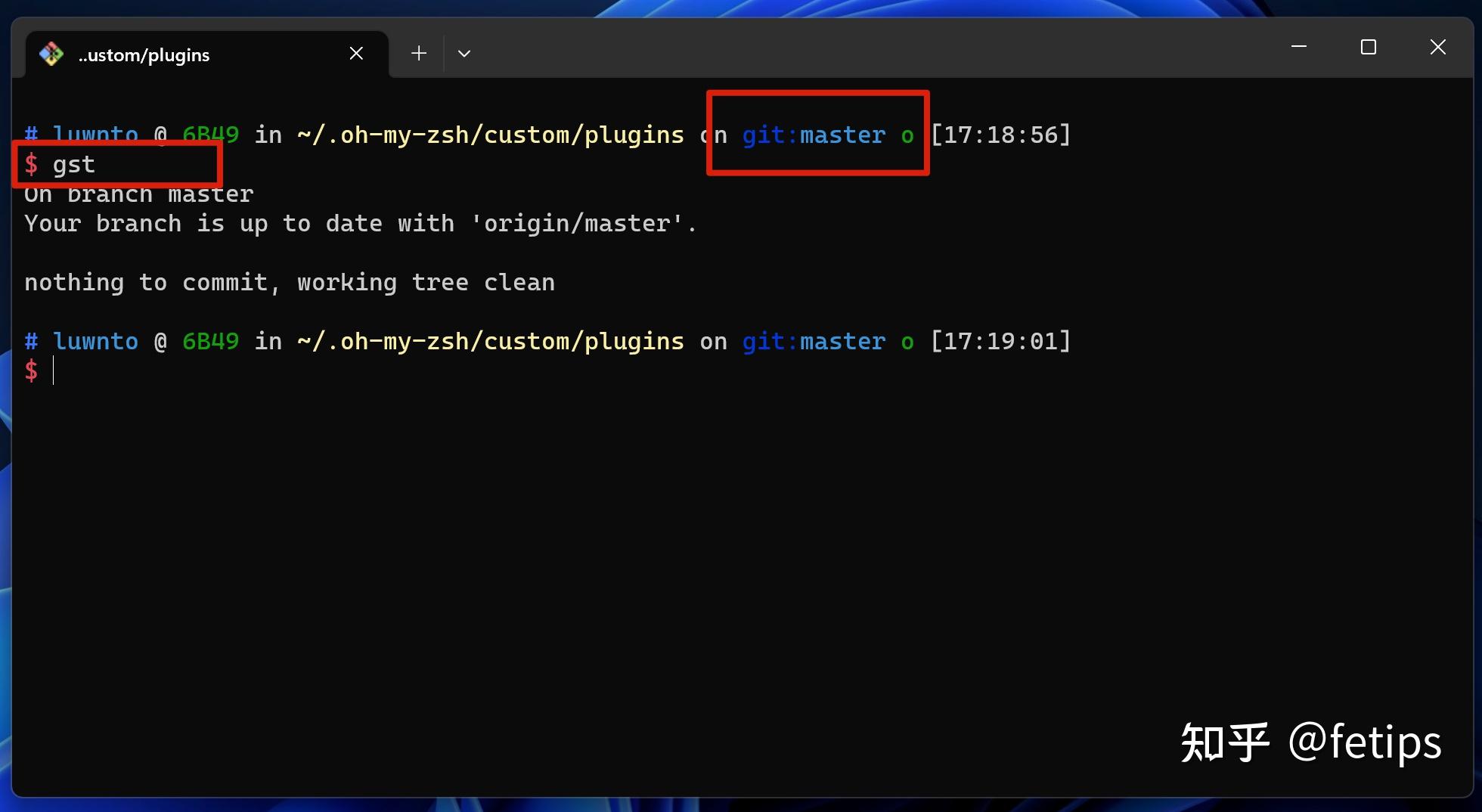
Task: Click the highlighted git:master label on first prompt
Action: [814, 135]
